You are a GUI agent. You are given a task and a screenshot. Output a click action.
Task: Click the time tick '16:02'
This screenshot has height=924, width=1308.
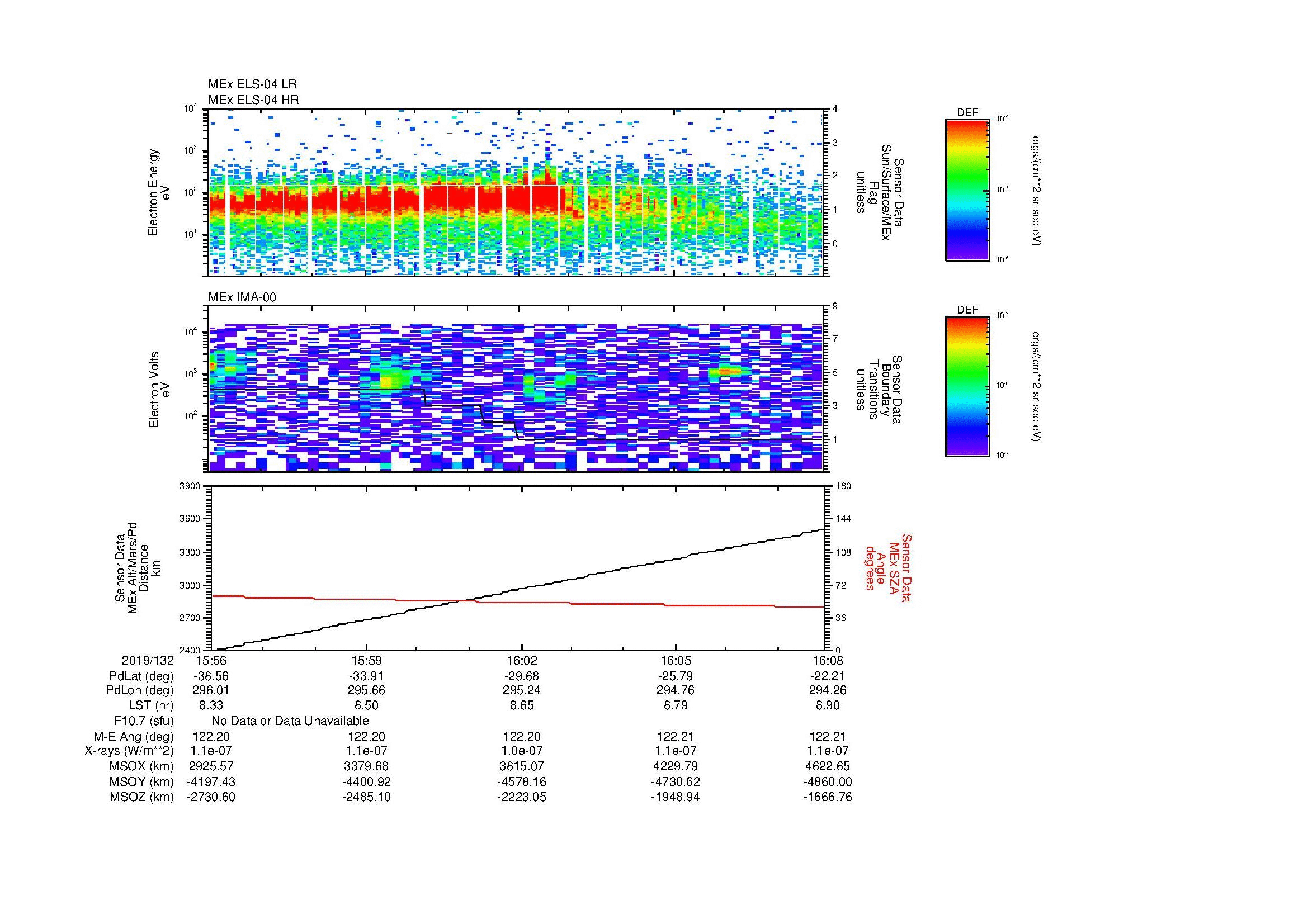[522, 661]
